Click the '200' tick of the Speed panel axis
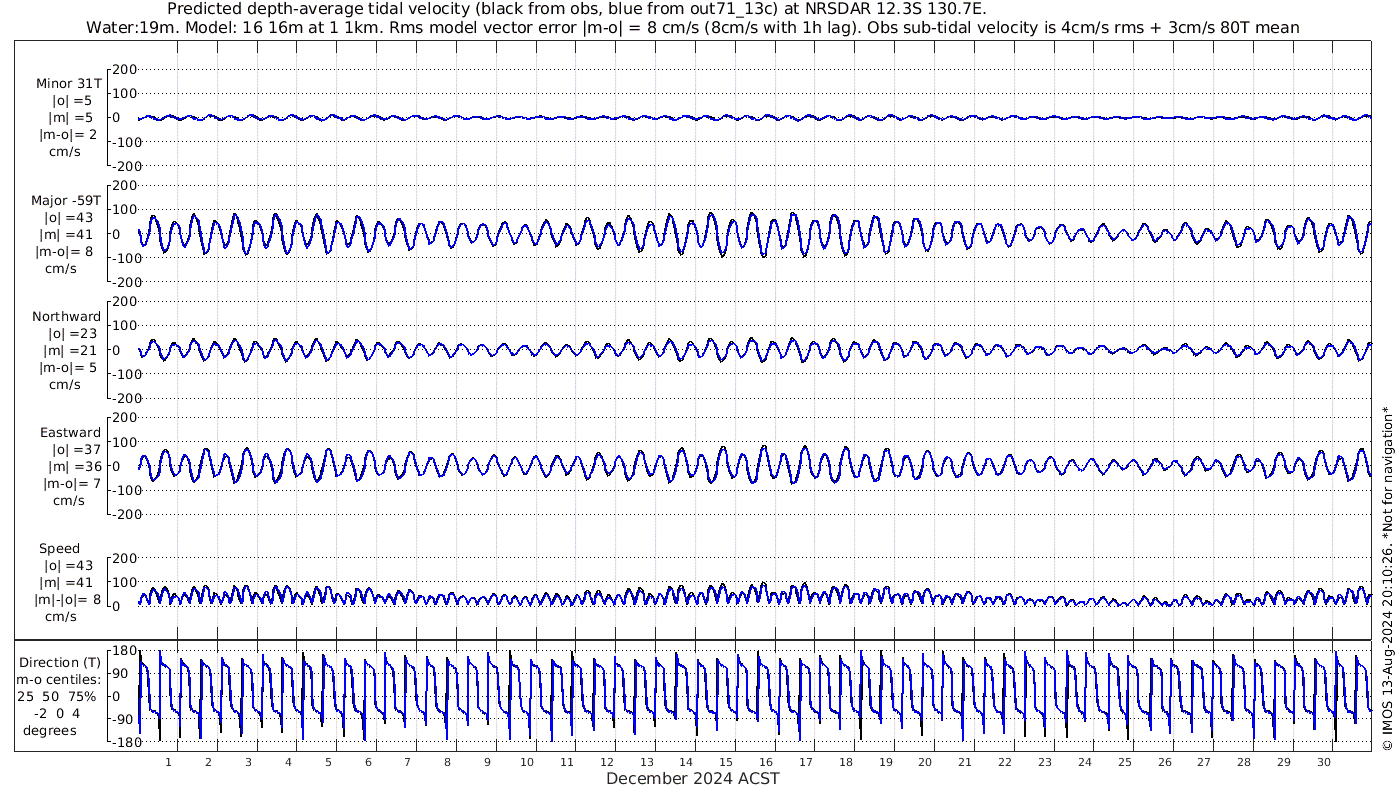This screenshot has height=800, width=1400. click(125, 558)
